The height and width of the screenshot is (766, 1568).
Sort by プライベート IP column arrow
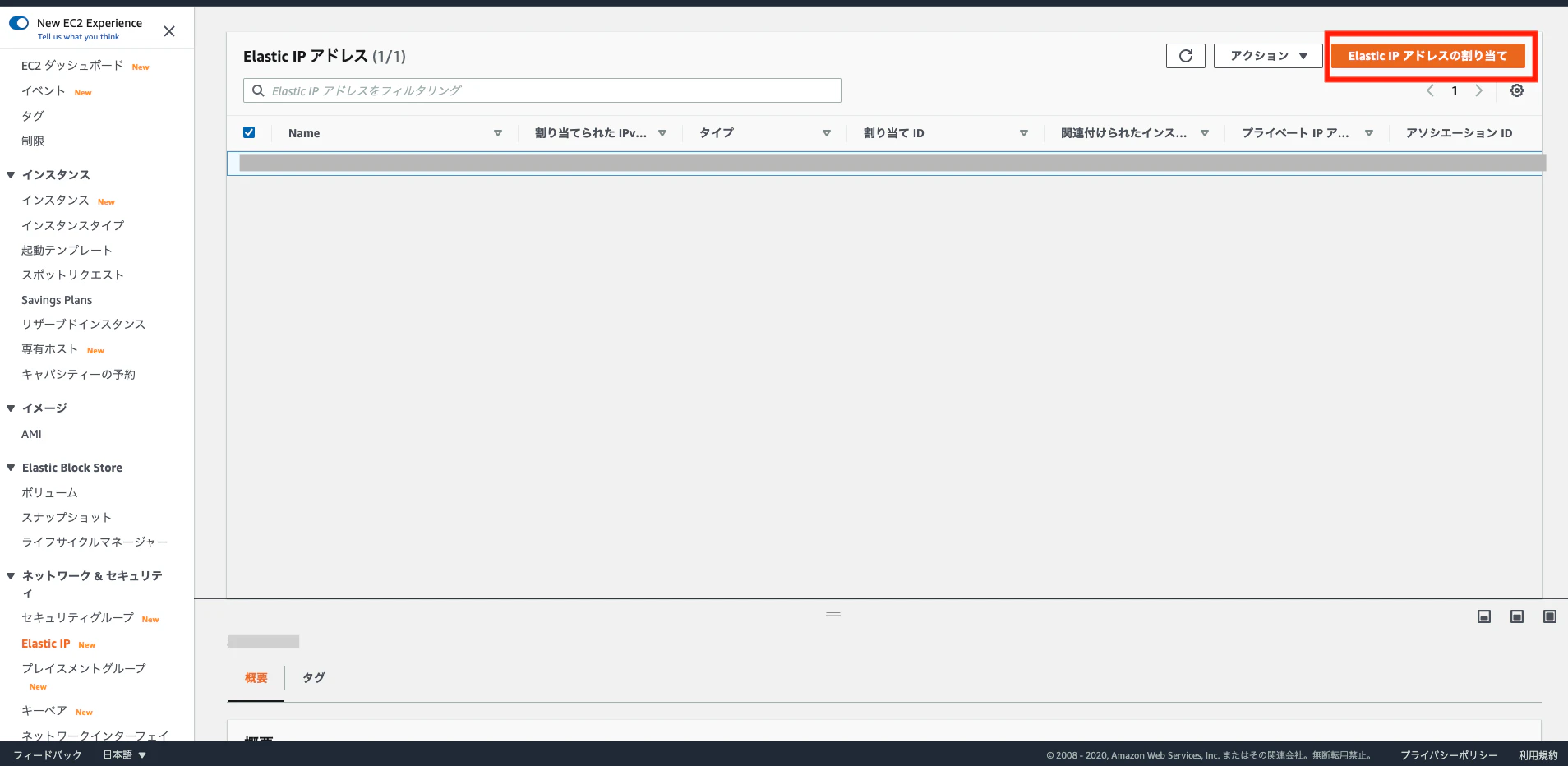[x=1369, y=133]
